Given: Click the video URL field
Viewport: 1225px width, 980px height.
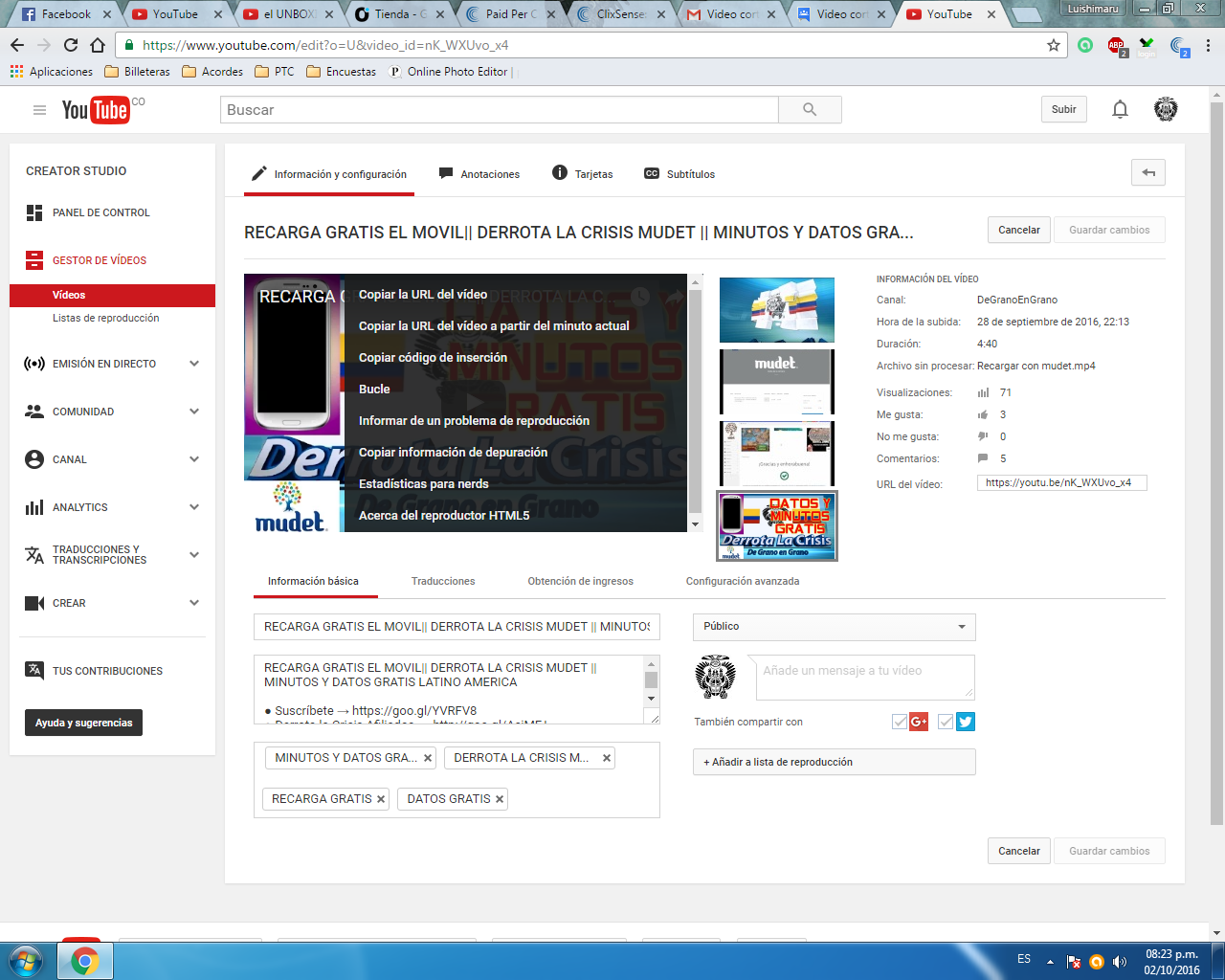Looking at the screenshot, I should tap(1061, 483).
